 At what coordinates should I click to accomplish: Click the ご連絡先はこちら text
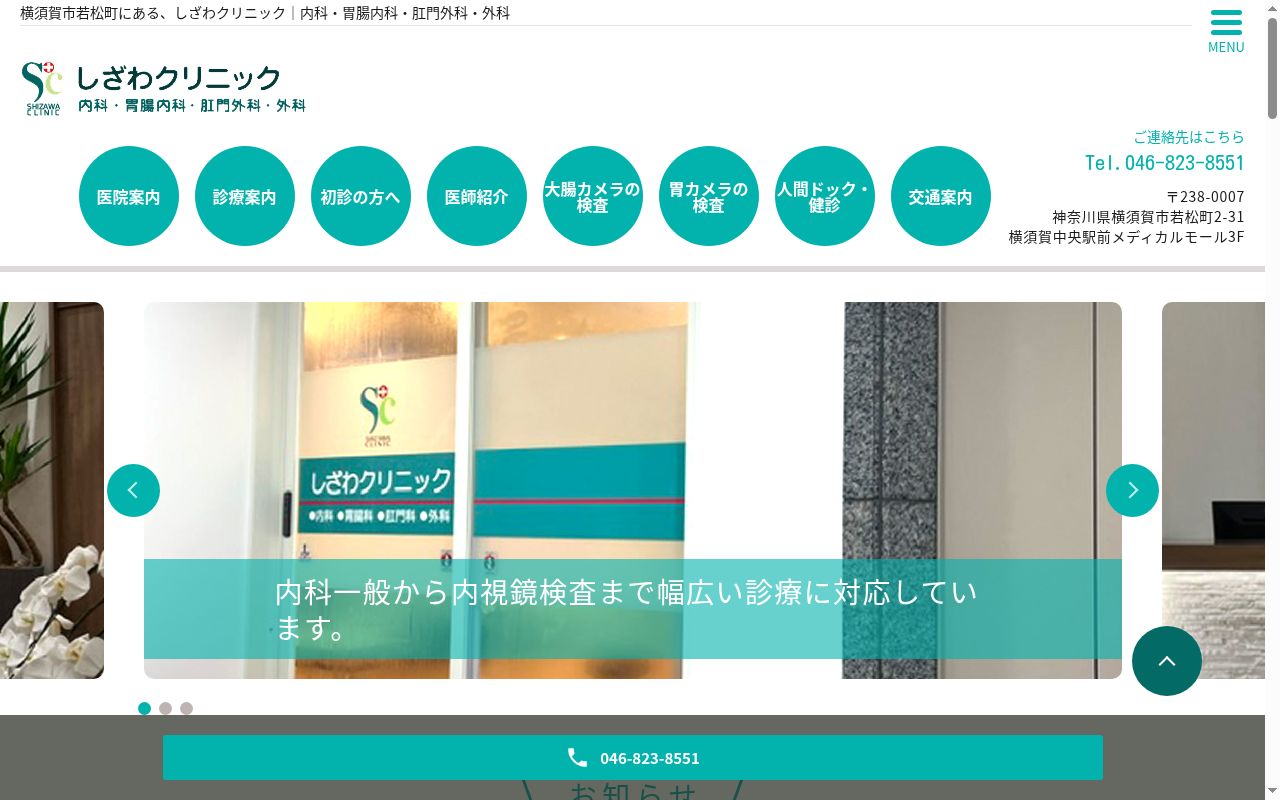point(1189,136)
